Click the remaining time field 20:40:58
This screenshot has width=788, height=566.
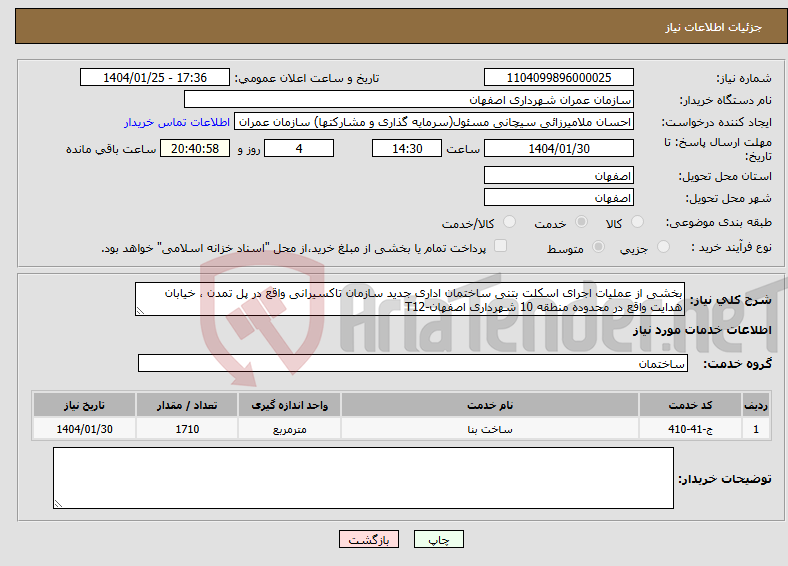(195, 148)
